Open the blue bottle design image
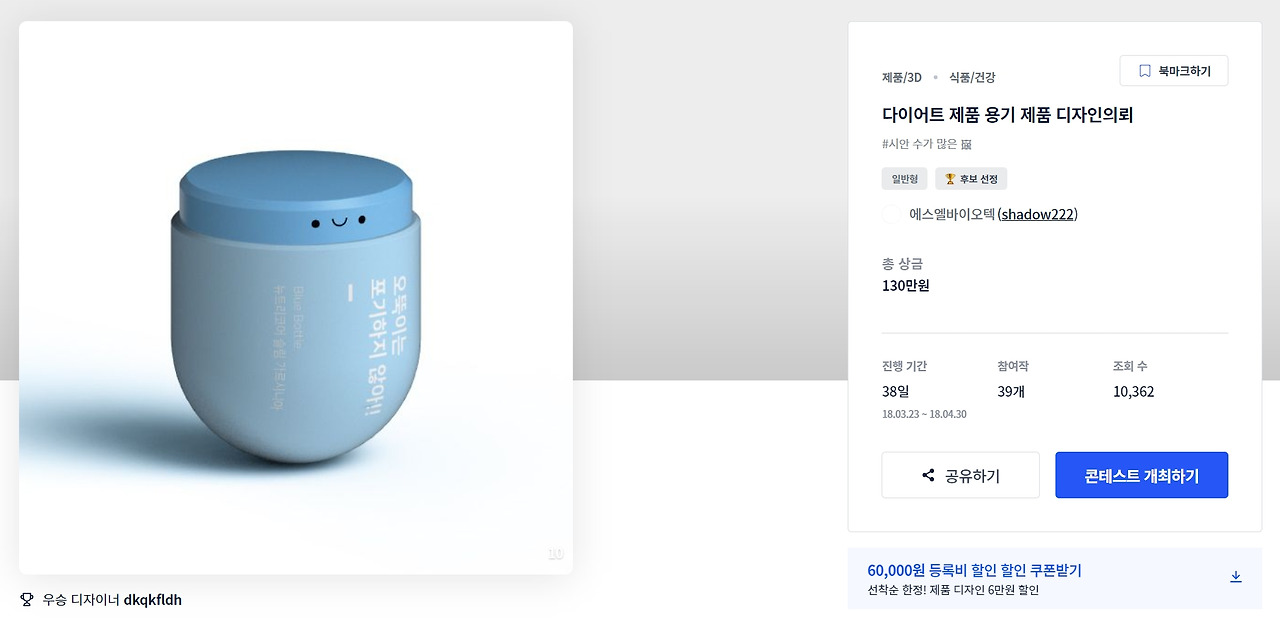This screenshot has width=1280, height=619. (296, 298)
